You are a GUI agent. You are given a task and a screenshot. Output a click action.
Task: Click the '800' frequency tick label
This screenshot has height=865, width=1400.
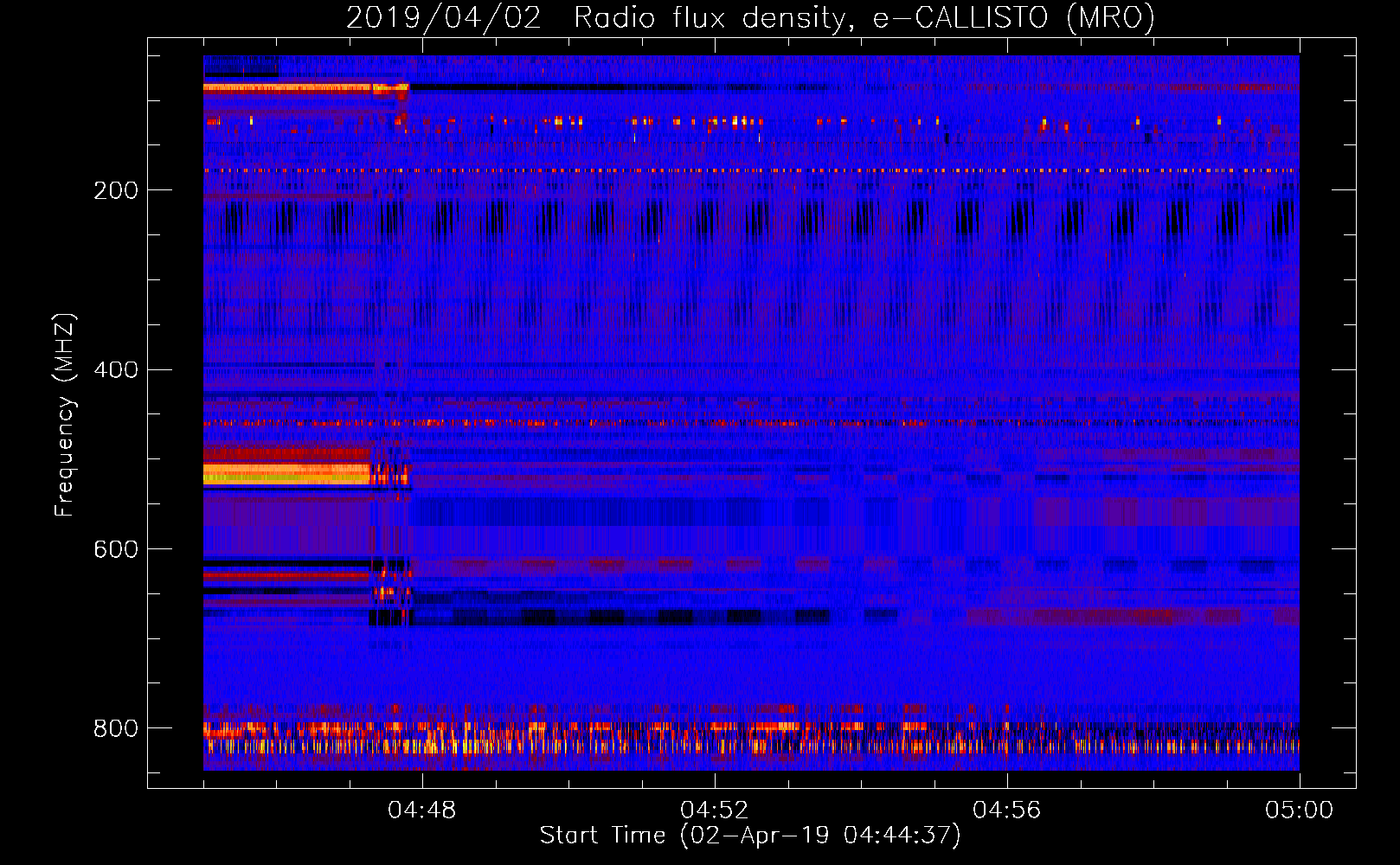[116, 729]
